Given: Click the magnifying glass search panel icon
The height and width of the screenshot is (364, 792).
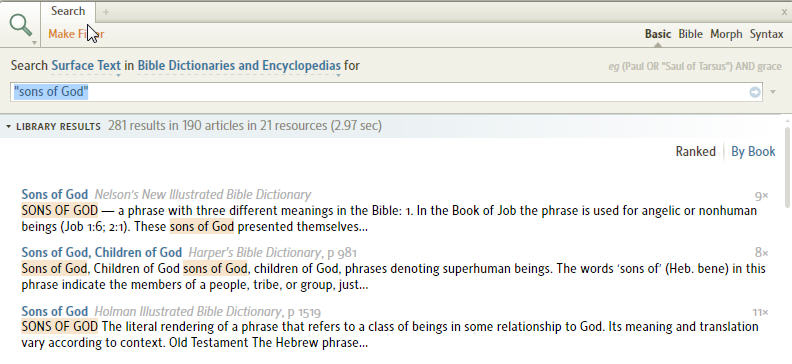Looking at the screenshot, I should point(20,25).
